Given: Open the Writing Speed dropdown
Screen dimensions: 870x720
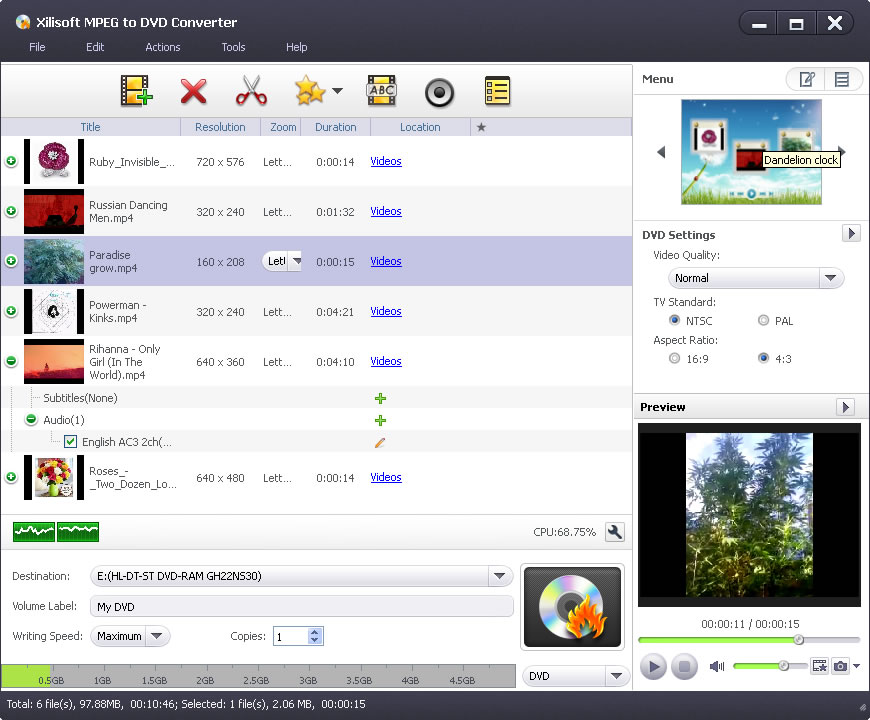Looking at the screenshot, I should pyautogui.click(x=157, y=636).
